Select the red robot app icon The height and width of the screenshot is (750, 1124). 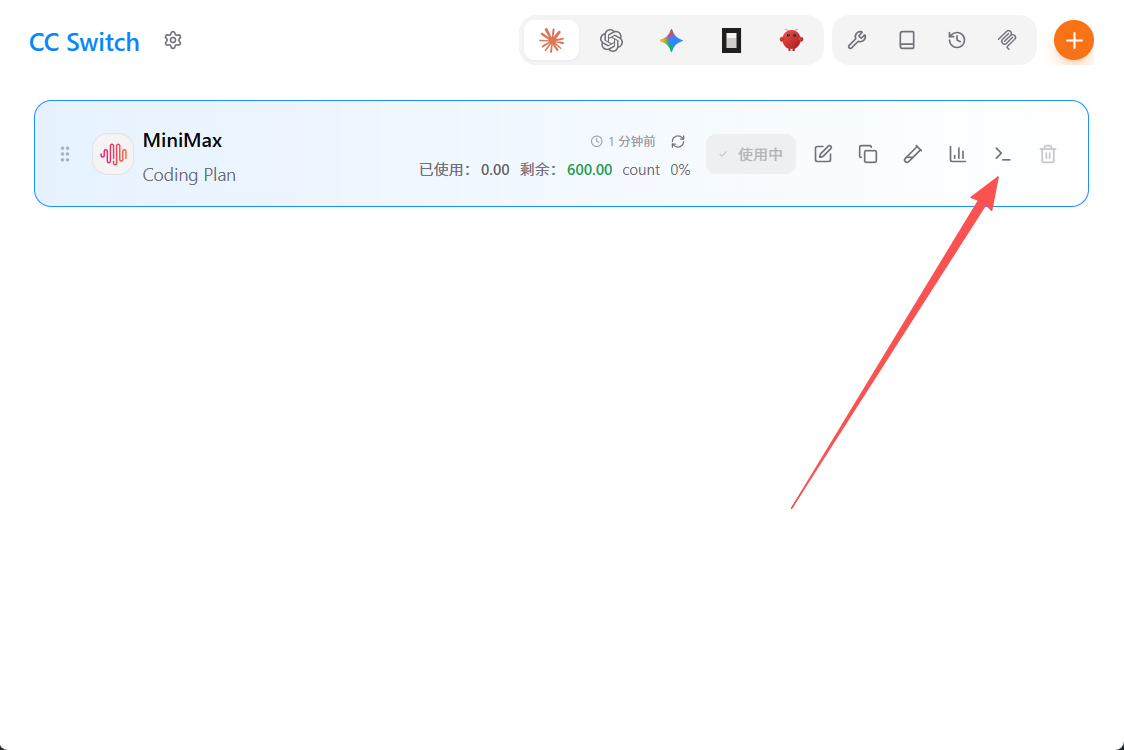coord(791,40)
